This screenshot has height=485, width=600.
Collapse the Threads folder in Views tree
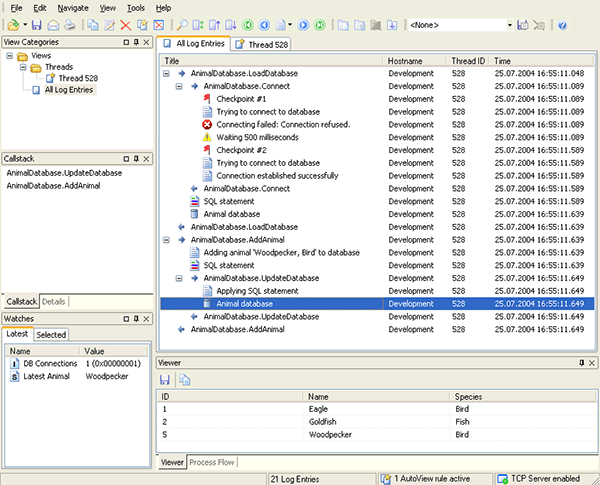[x=22, y=67]
